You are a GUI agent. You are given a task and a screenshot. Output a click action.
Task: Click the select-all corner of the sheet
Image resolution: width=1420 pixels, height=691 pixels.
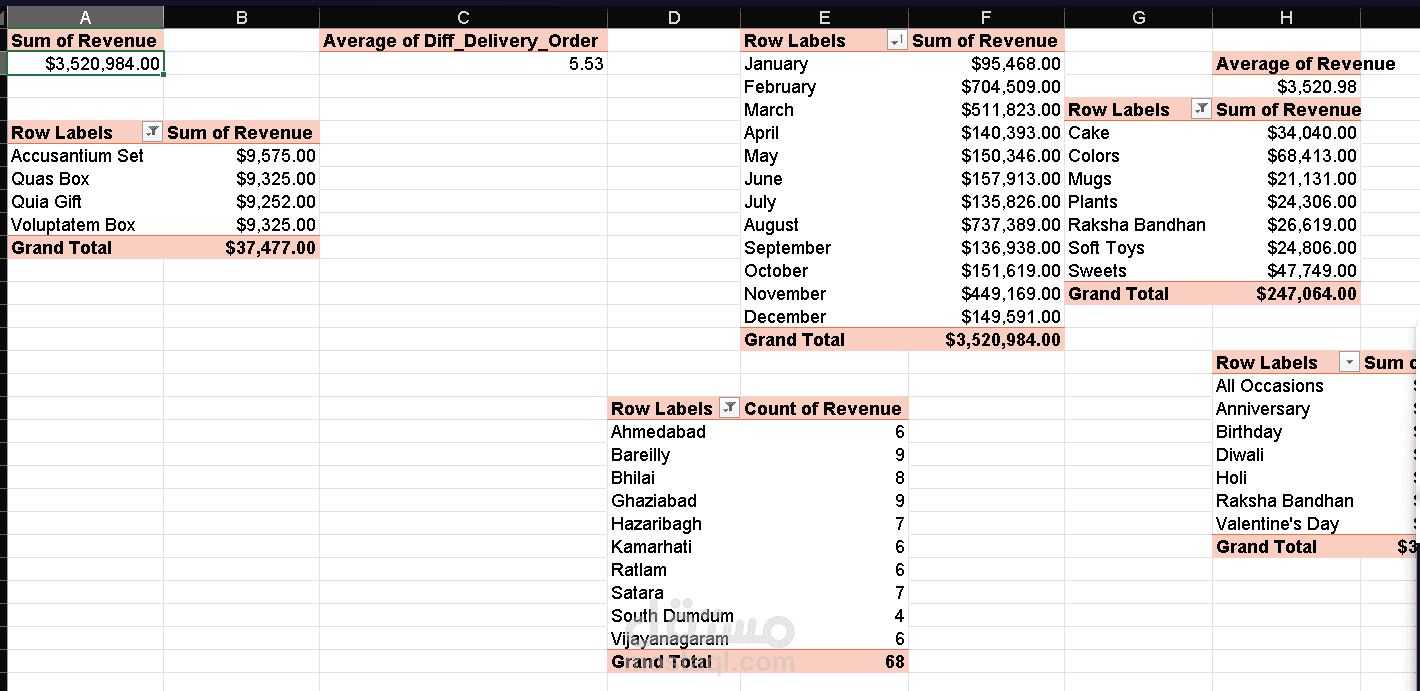coord(3,17)
